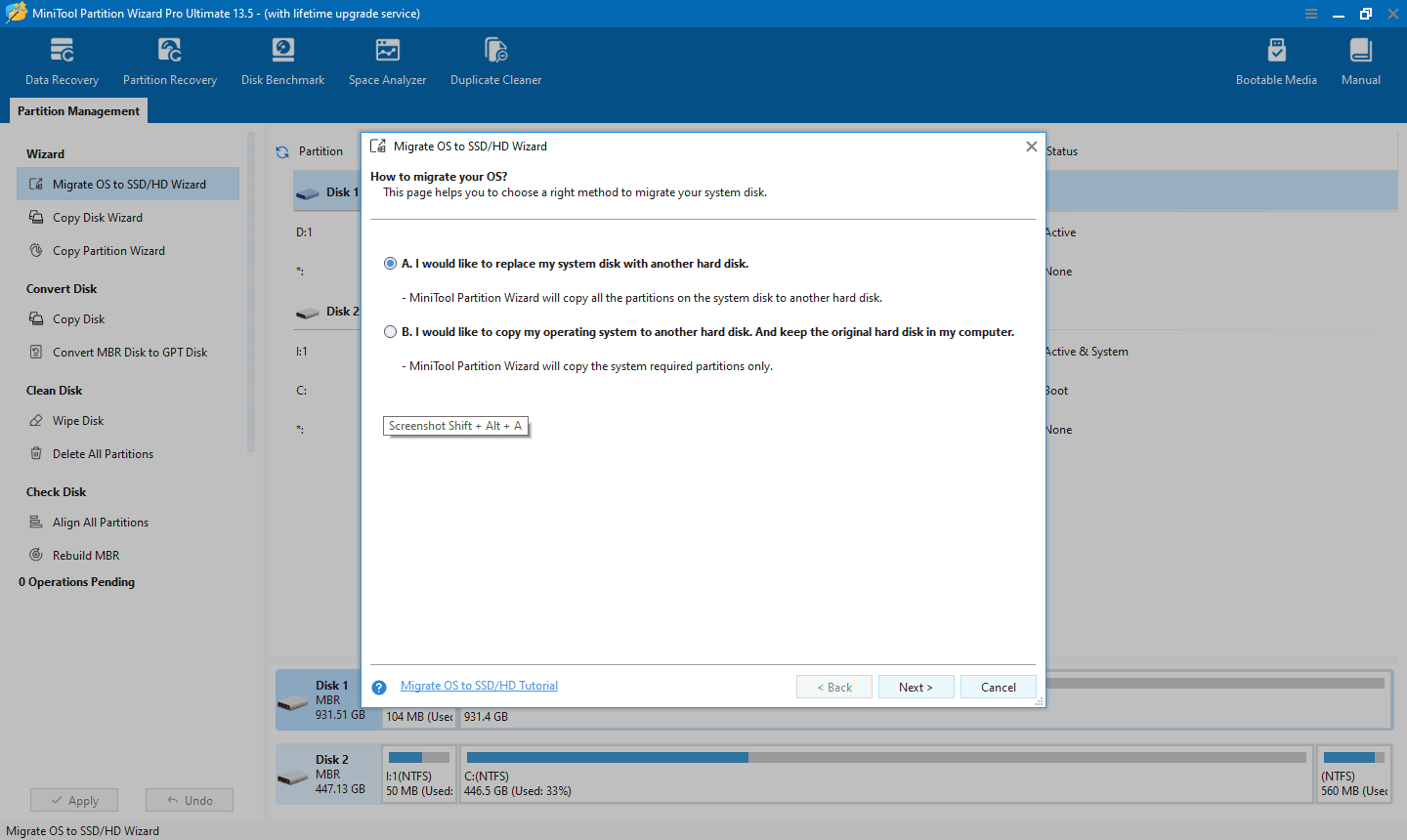Start the Space Analyzer
Viewport: 1407px width, 840px height.
point(387,59)
